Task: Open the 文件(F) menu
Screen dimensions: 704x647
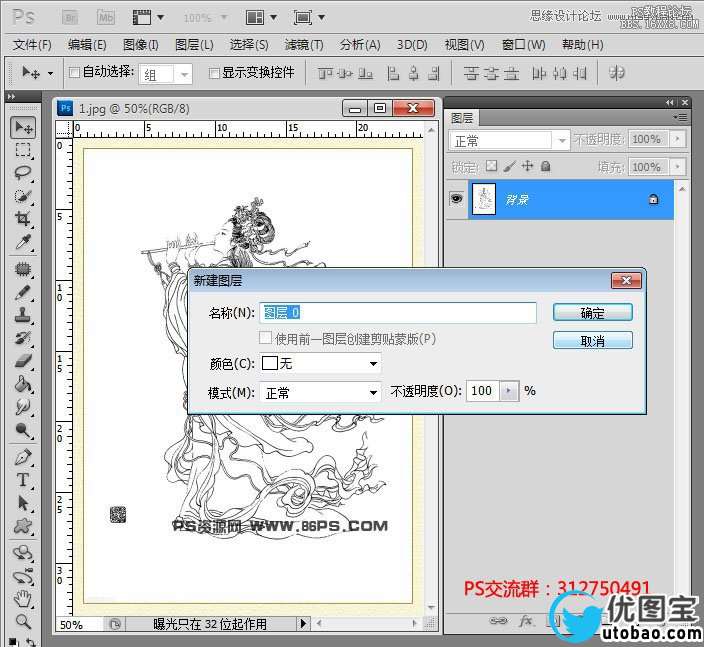Action: click(32, 45)
